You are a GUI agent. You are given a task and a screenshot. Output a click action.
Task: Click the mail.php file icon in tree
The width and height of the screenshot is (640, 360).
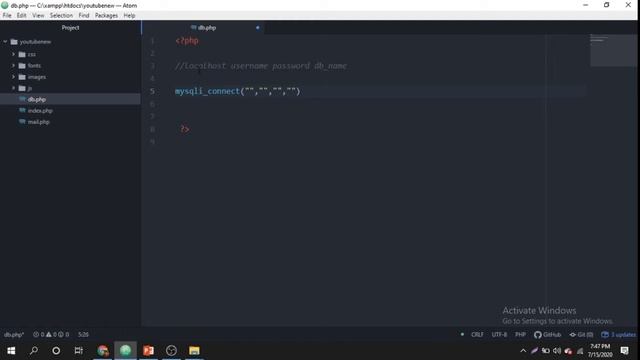pyautogui.click(x=22, y=121)
